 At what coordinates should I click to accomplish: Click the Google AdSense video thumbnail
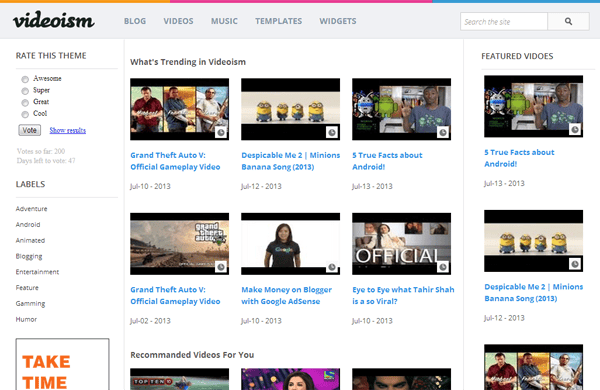(290, 244)
